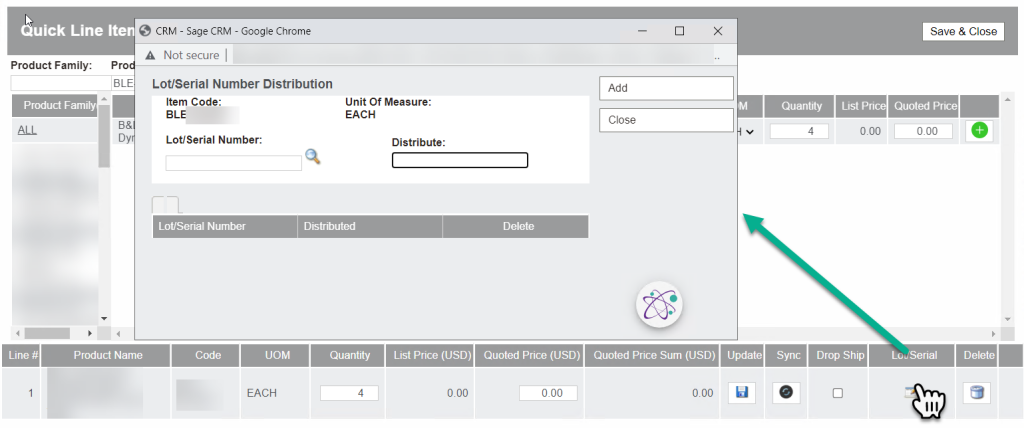Screen dimensions: 1024x428
Task: Delete line 1 using the trash icon
Action: [x=976, y=392]
